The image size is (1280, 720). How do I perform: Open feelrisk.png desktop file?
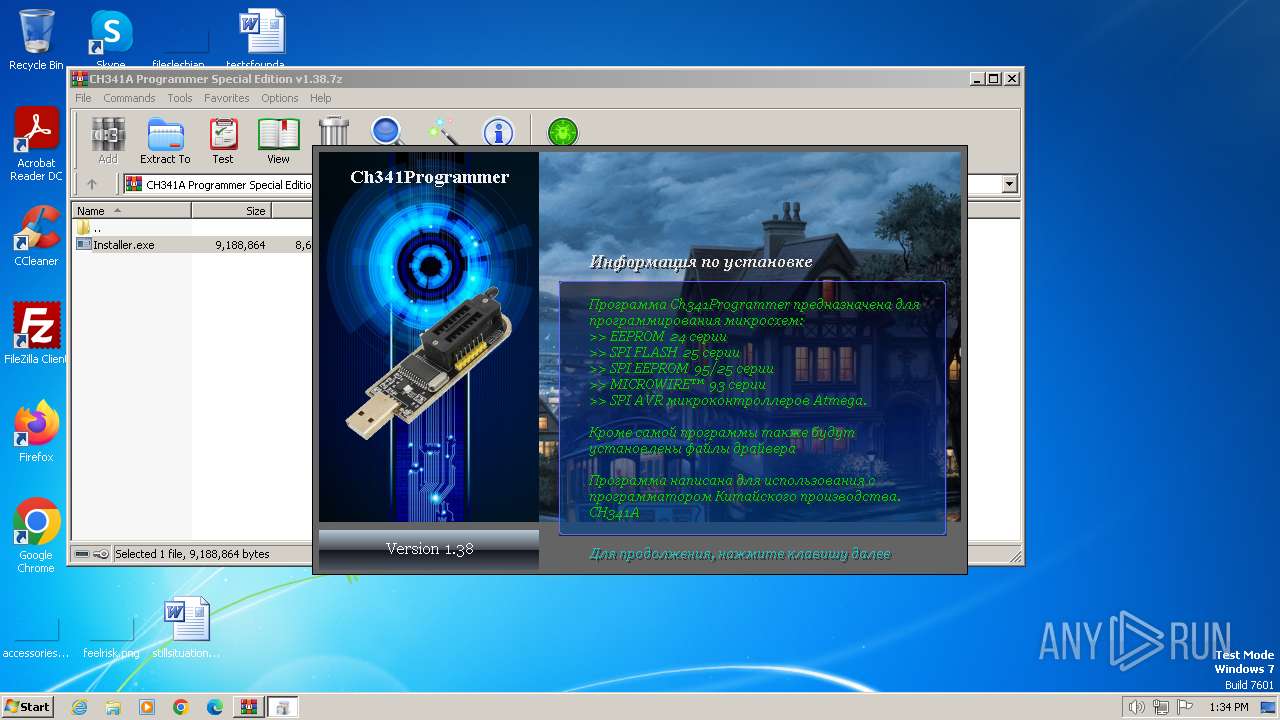[x=111, y=637]
